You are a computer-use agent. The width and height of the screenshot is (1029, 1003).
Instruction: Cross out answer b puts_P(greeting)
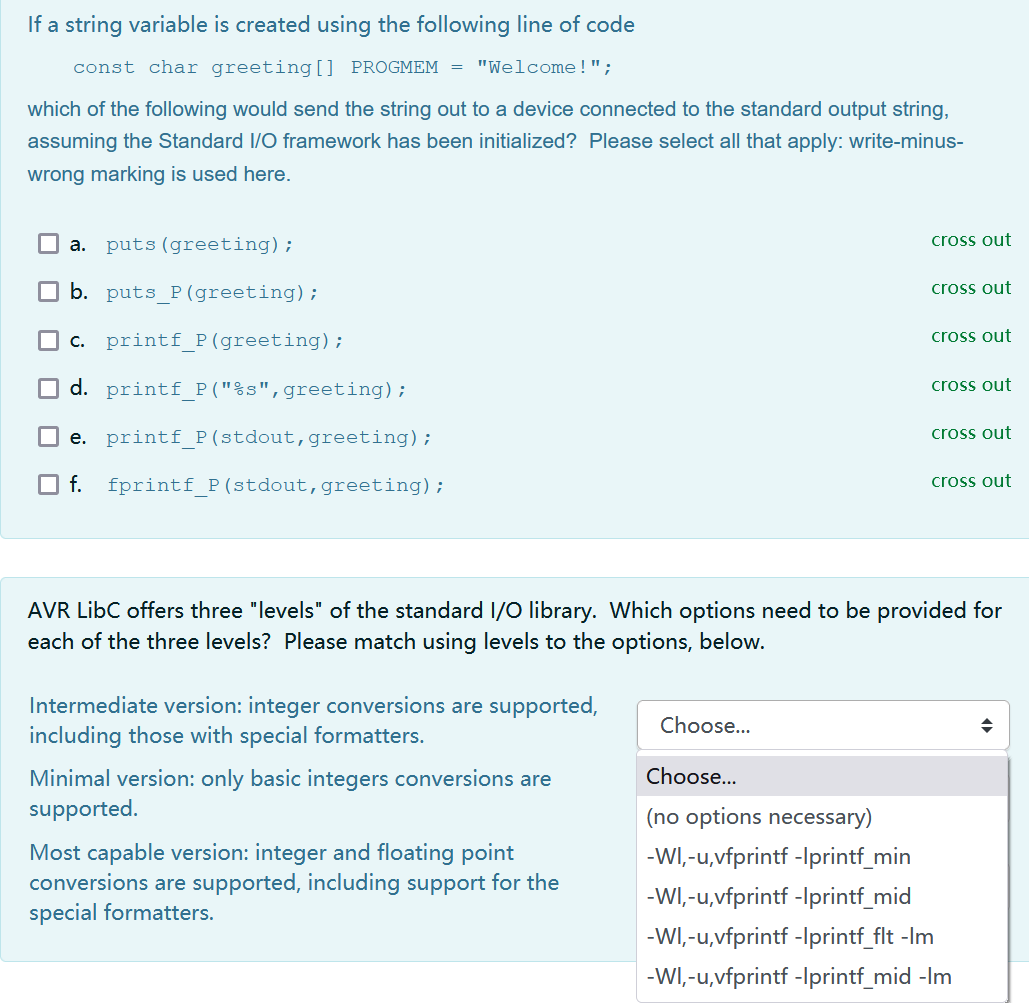coord(971,288)
